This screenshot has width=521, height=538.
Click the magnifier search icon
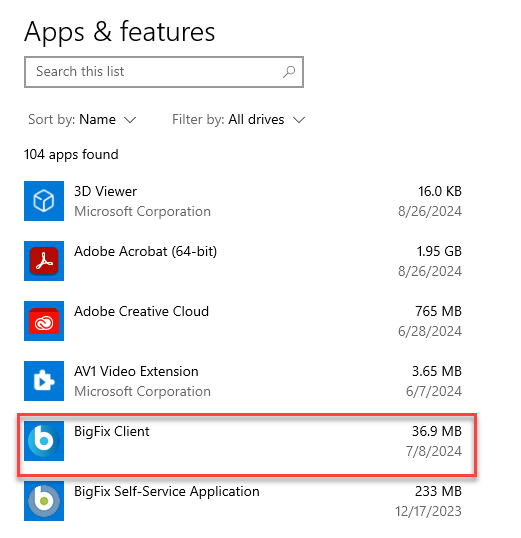click(x=289, y=72)
